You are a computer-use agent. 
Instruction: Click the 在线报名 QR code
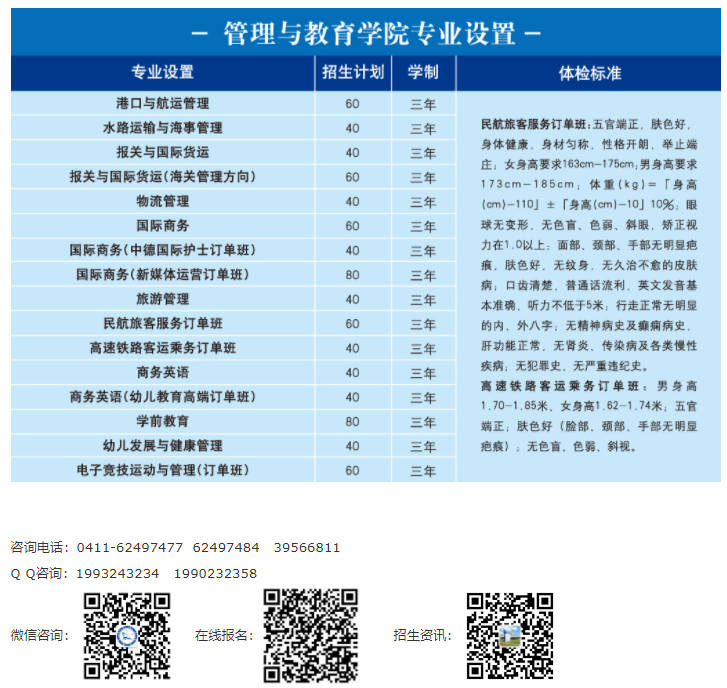pyautogui.click(x=310, y=635)
